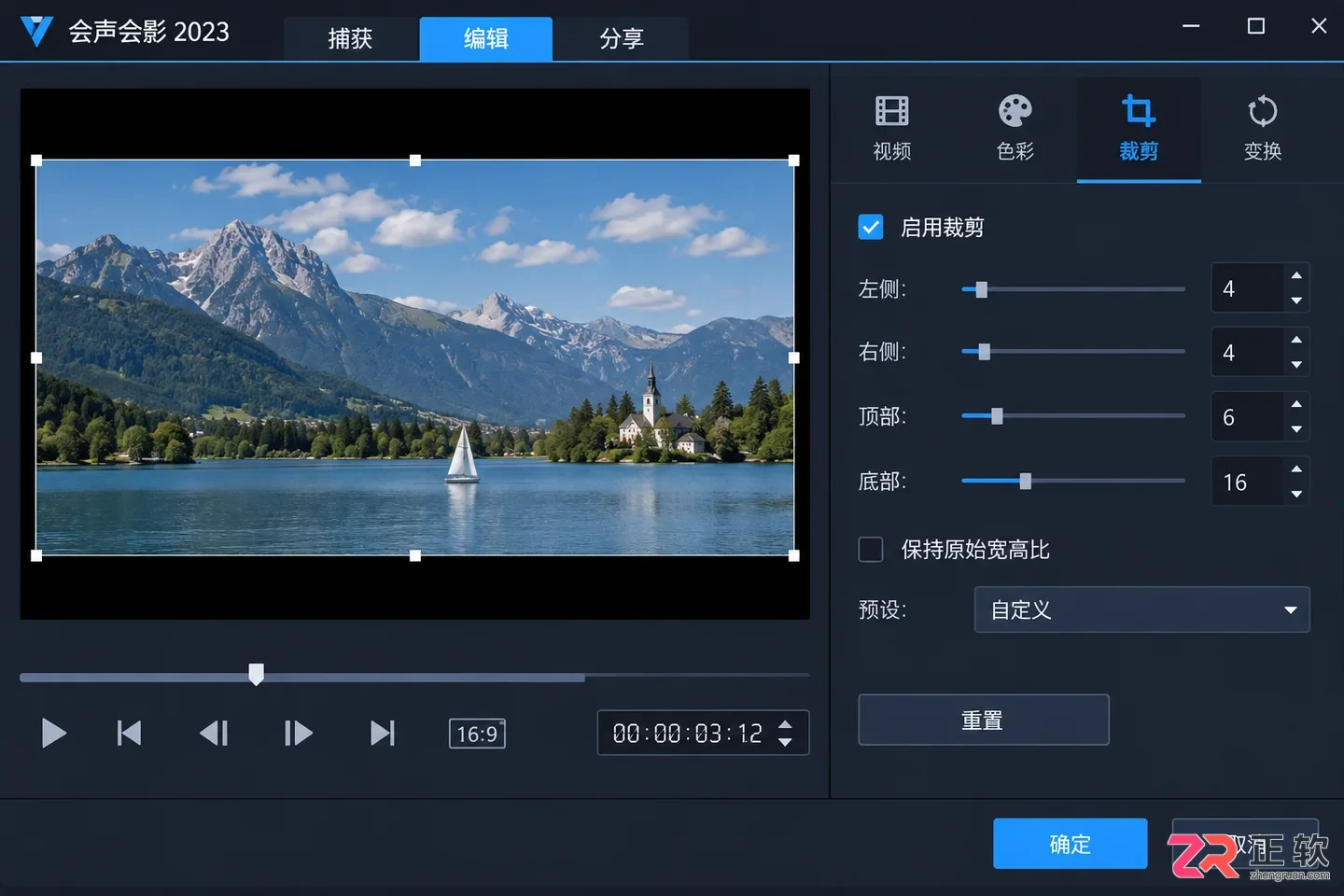The width and height of the screenshot is (1344, 896).
Task: Disable the 启用裁剪 checkbox
Action: (871, 227)
